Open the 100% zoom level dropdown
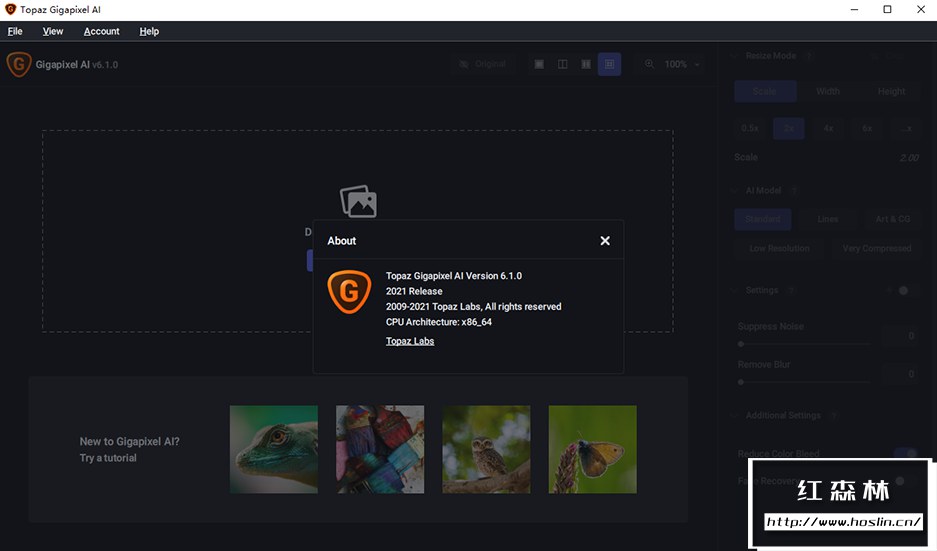This screenshot has height=551, width=937. tap(682, 64)
